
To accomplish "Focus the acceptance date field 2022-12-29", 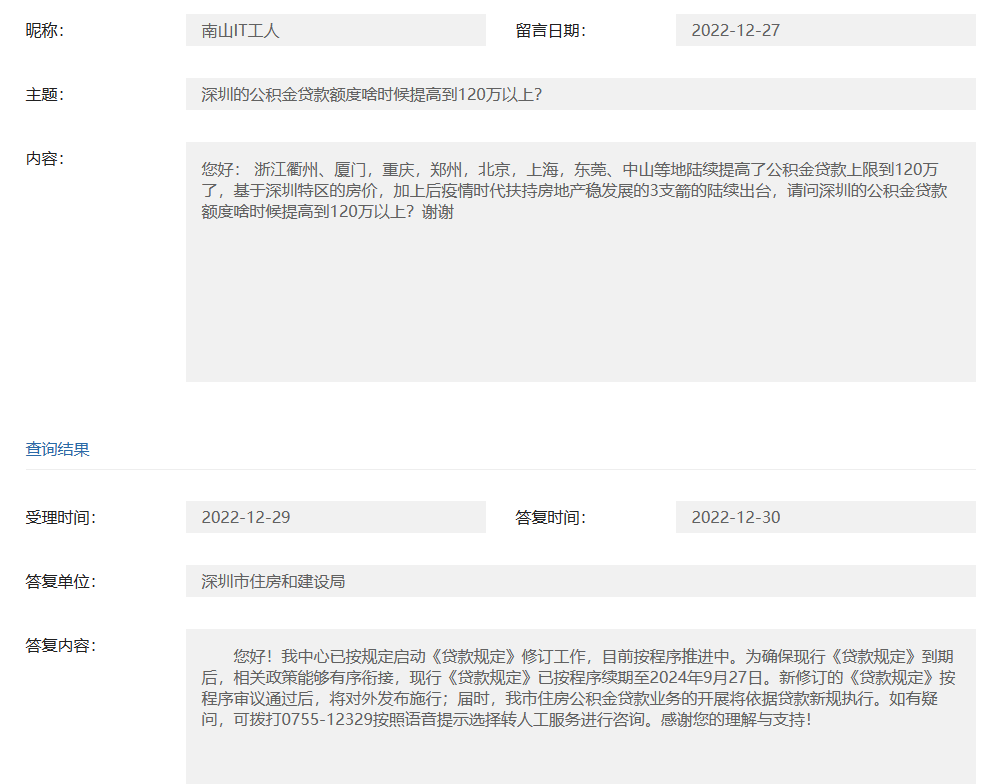I will pos(335,517).
